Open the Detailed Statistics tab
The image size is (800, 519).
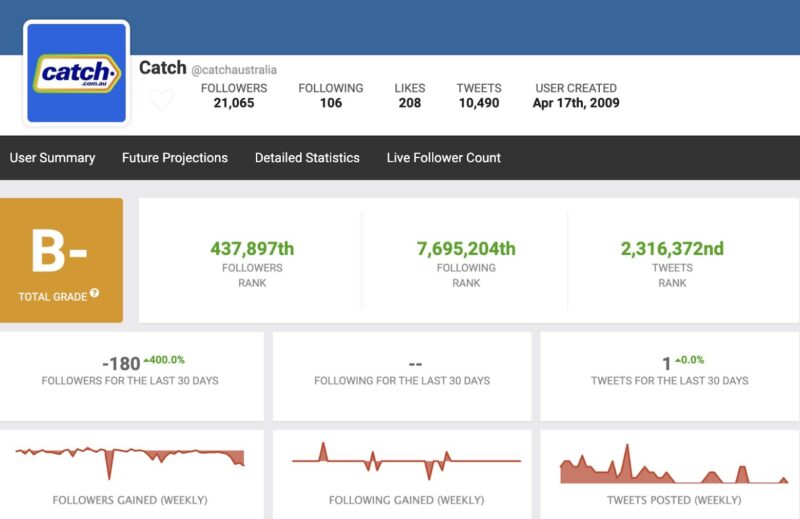[307, 157]
